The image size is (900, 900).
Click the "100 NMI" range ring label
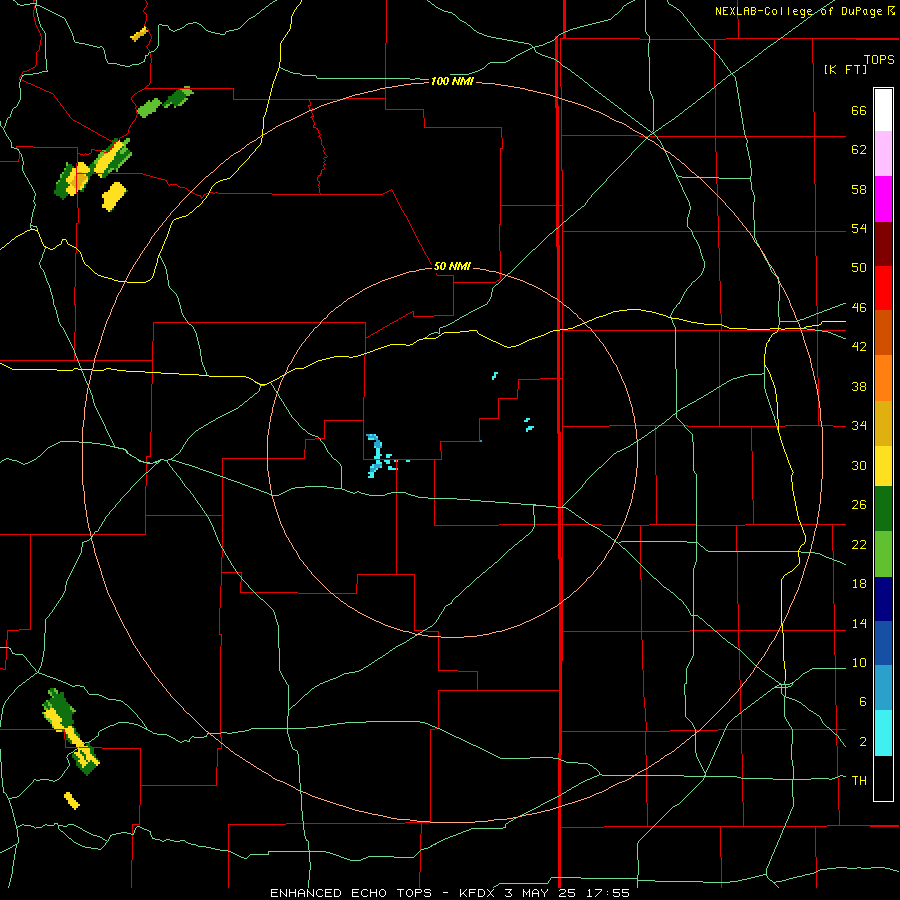[452, 82]
